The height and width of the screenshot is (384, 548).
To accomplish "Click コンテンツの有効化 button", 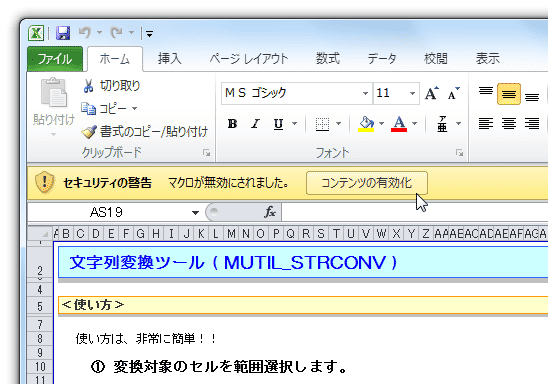I will point(367,183).
